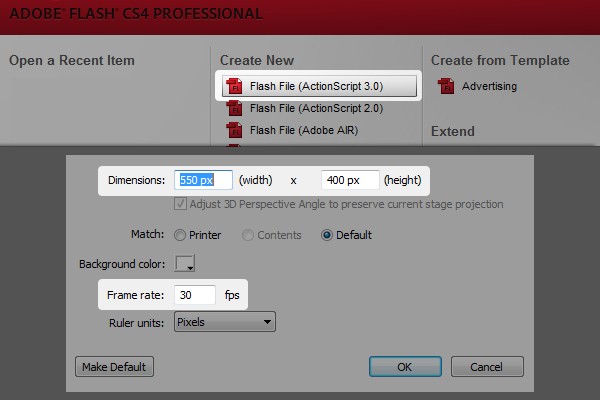The width and height of the screenshot is (600, 400).
Task: Confirm the document settings with OK
Action: (405, 367)
